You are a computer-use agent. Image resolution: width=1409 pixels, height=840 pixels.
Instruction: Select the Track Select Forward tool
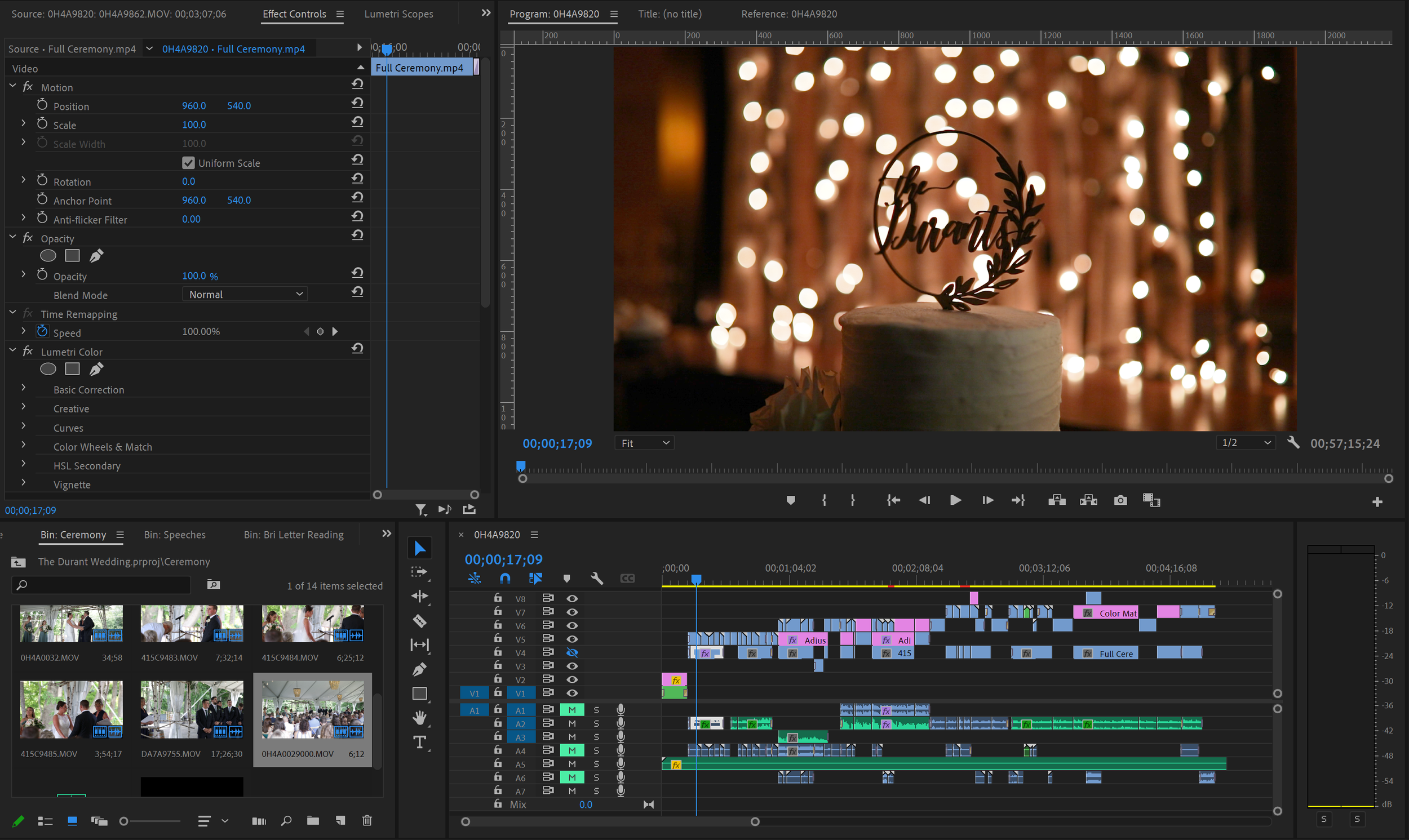419,572
